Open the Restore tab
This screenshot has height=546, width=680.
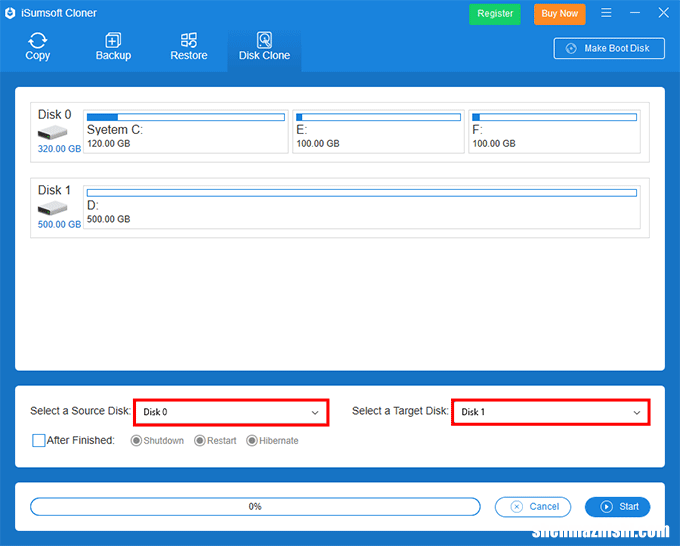coord(189,46)
